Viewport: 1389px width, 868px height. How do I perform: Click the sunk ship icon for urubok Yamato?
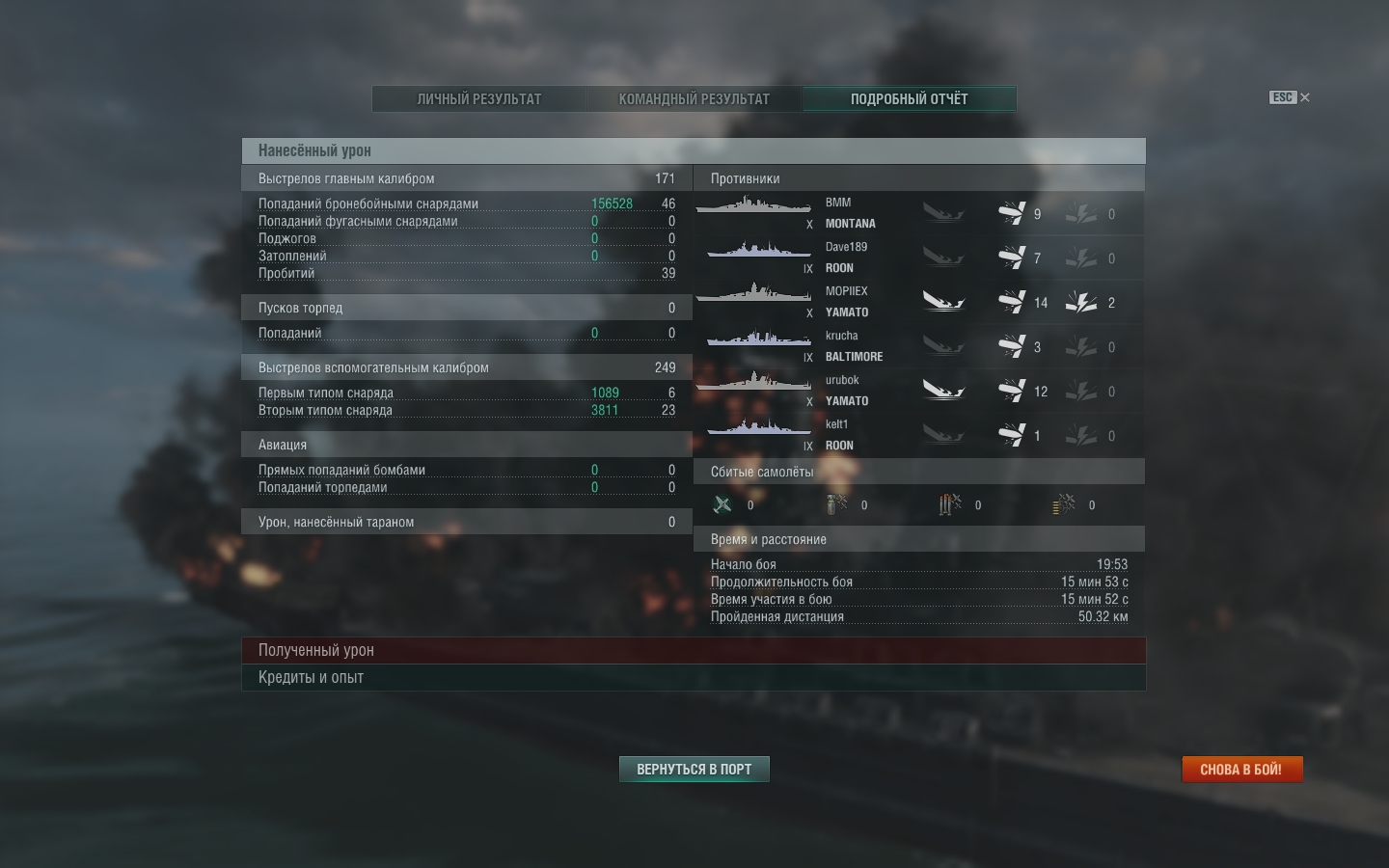click(x=943, y=391)
